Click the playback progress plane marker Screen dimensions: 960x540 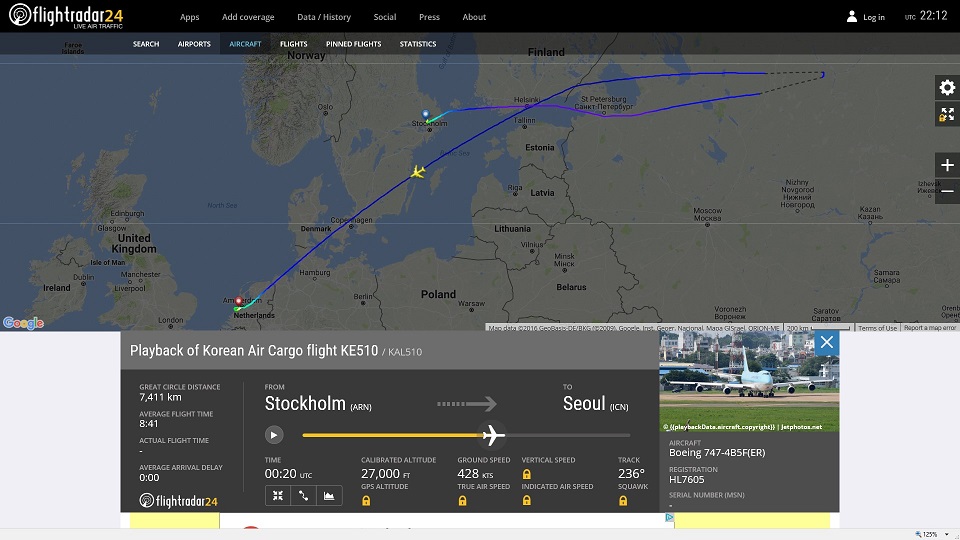coord(492,435)
